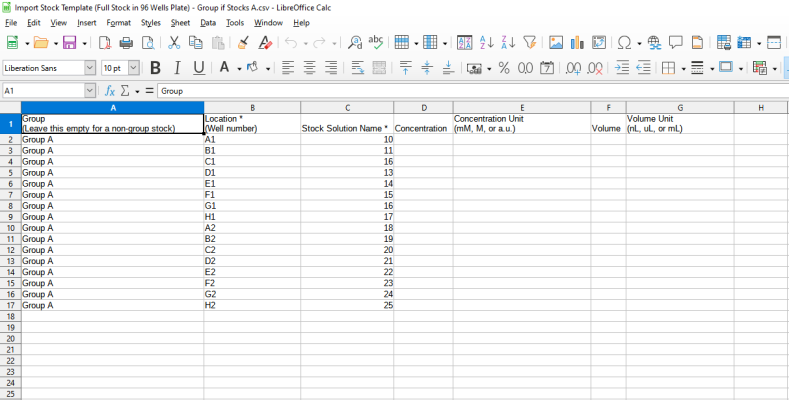
Task: Expand the Liberation Sans font name dropdown
Action: [x=91, y=68]
